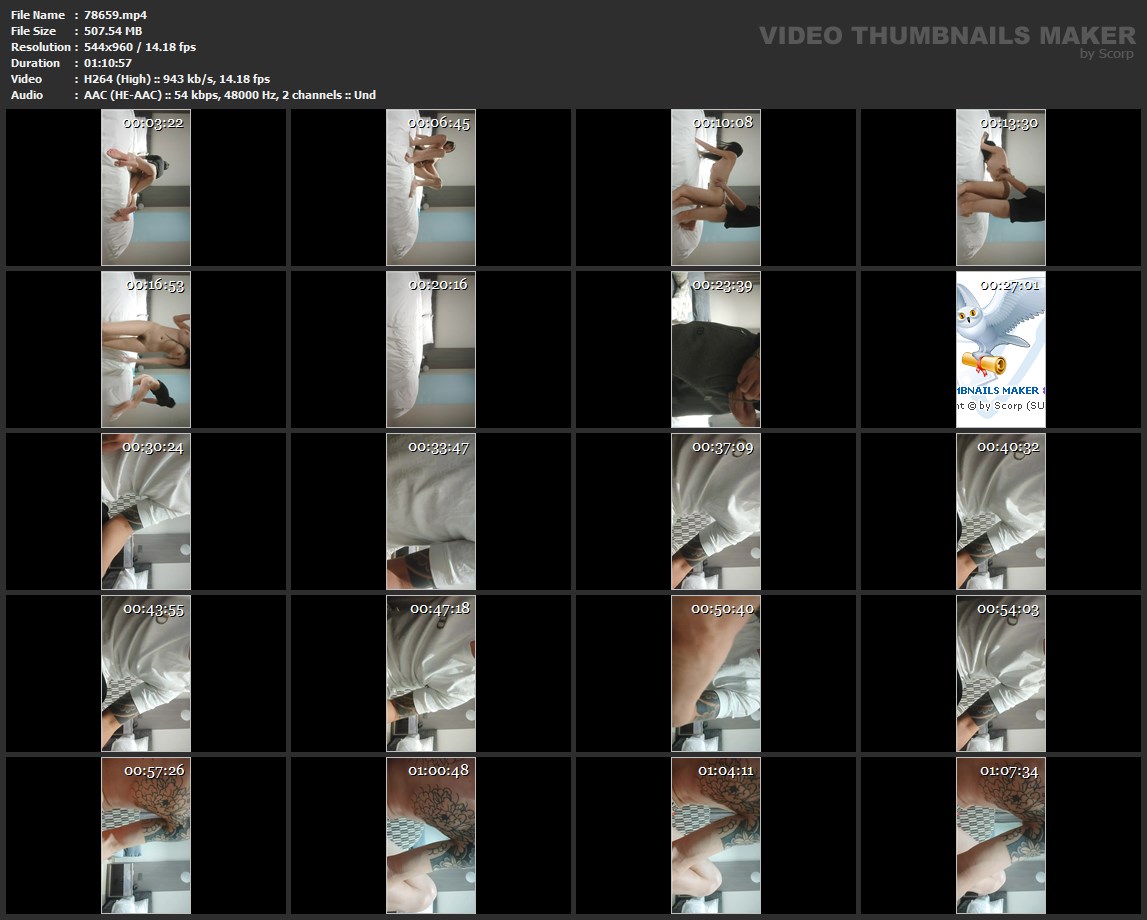Click the "by Scorp" credit text
The height and width of the screenshot is (920, 1147).
point(1106,54)
